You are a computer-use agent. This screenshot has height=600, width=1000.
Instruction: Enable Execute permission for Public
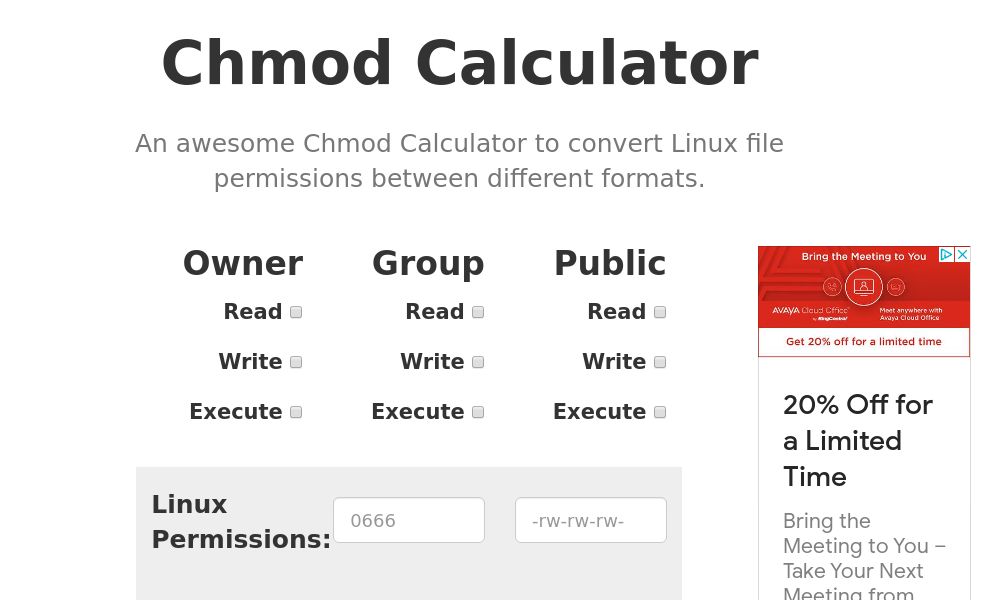click(660, 412)
